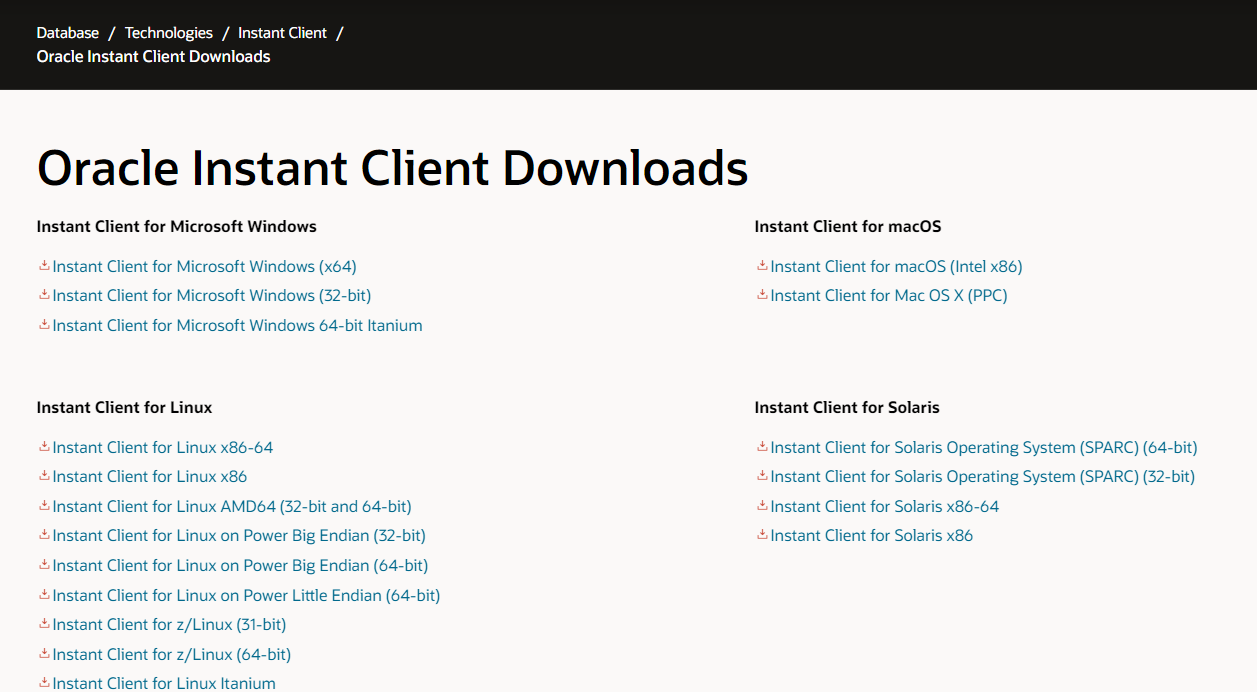This screenshot has width=1257, height=692.
Task: Open Instant Client for Windows 64-bit Itanium
Action: click(x=238, y=325)
